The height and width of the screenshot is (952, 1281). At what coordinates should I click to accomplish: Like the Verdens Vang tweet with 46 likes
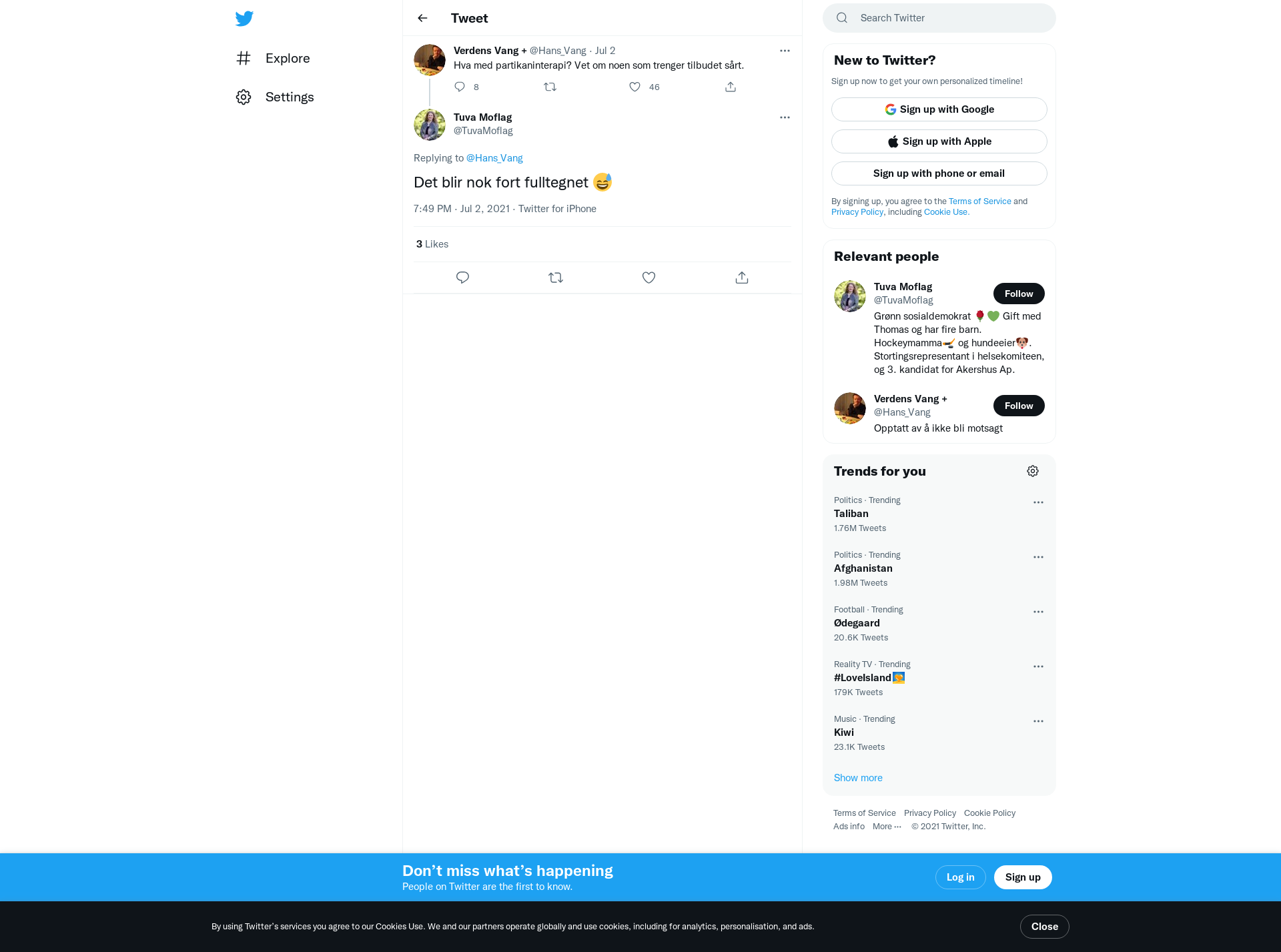coord(634,87)
